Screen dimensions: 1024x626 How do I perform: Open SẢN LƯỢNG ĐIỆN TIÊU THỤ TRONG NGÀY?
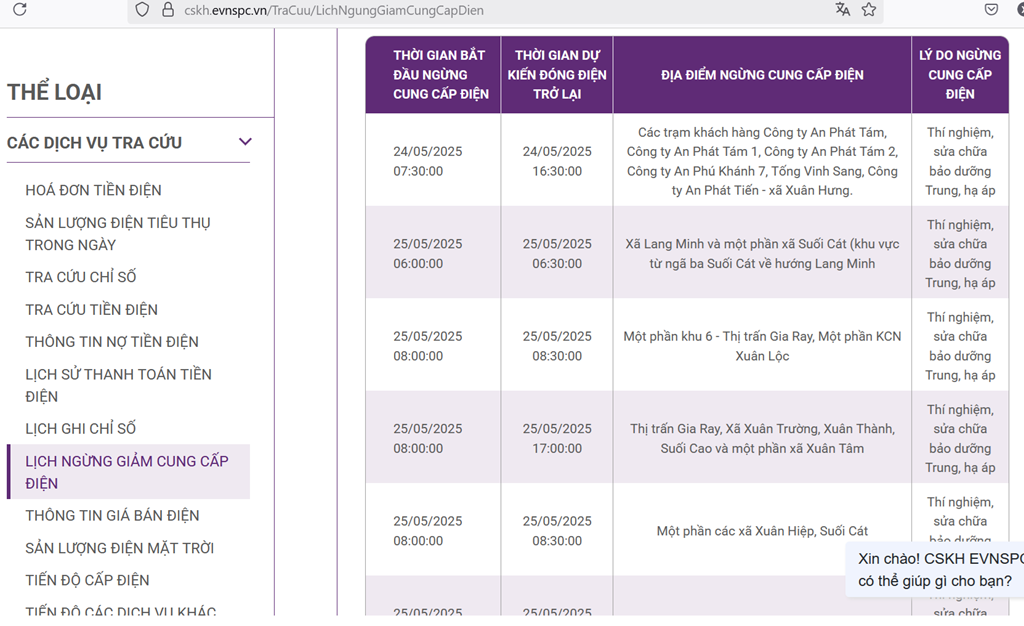[x=118, y=234]
